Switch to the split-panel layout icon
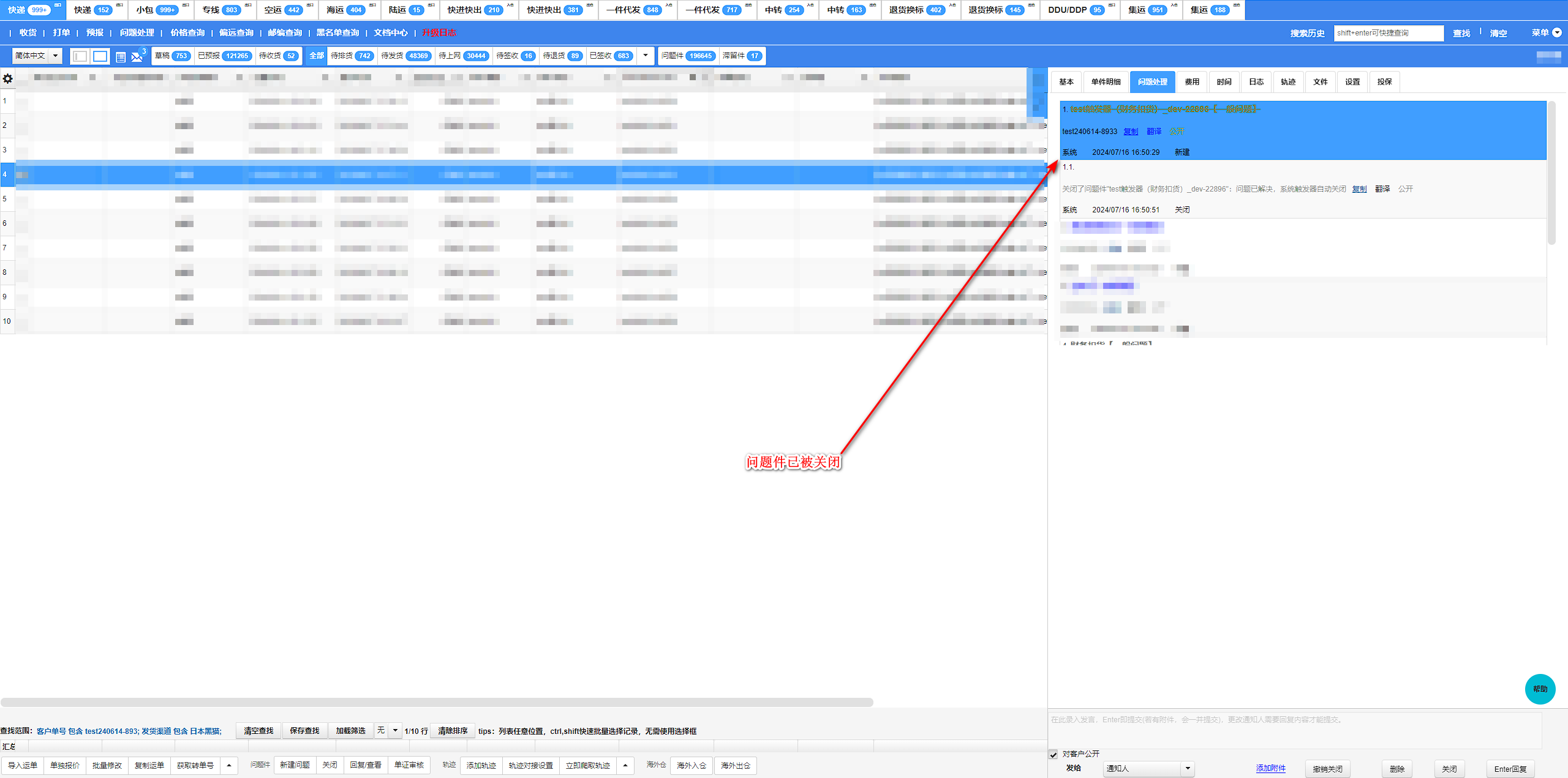The width and height of the screenshot is (1568, 778). pyautogui.click(x=80, y=56)
